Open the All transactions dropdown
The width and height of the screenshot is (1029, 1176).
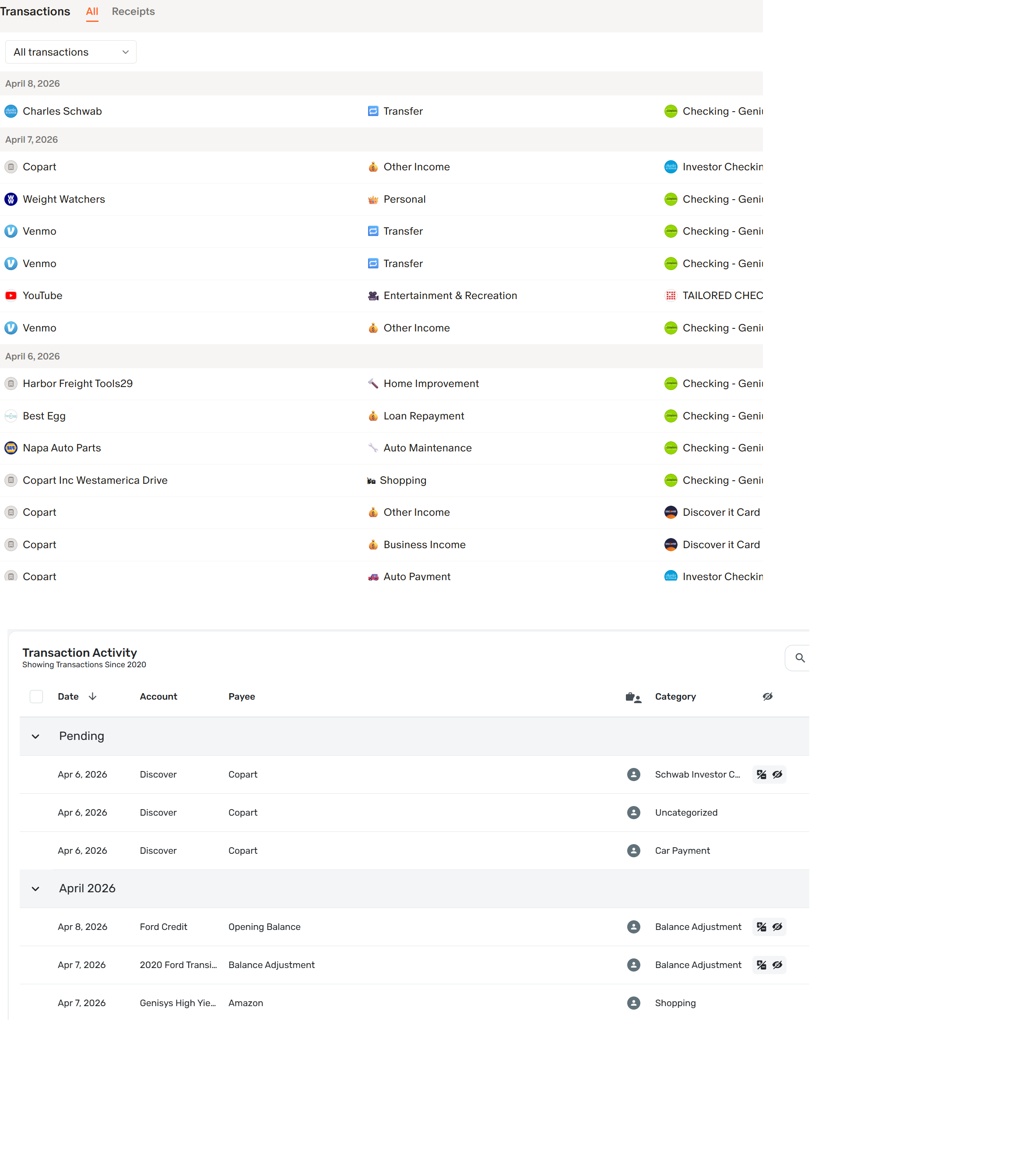(x=70, y=52)
